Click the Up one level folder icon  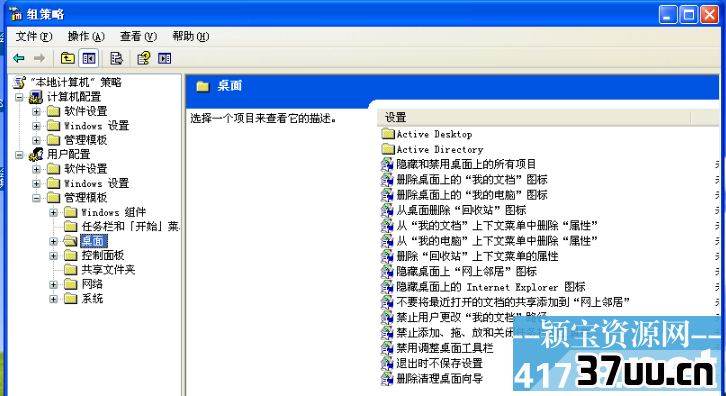coord(68,58)
